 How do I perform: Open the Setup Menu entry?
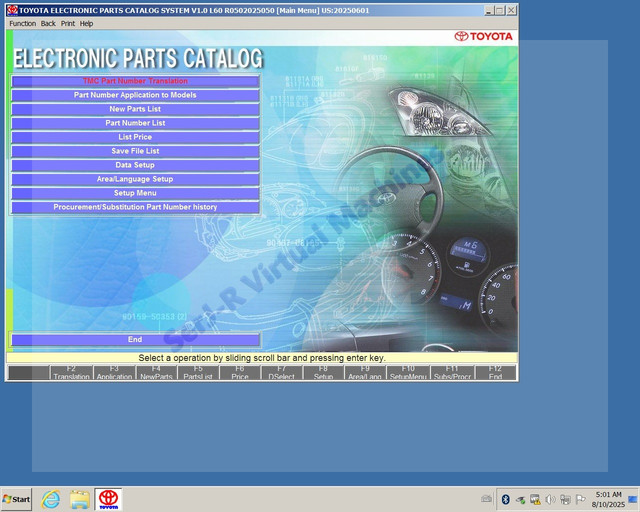point(135,193)
